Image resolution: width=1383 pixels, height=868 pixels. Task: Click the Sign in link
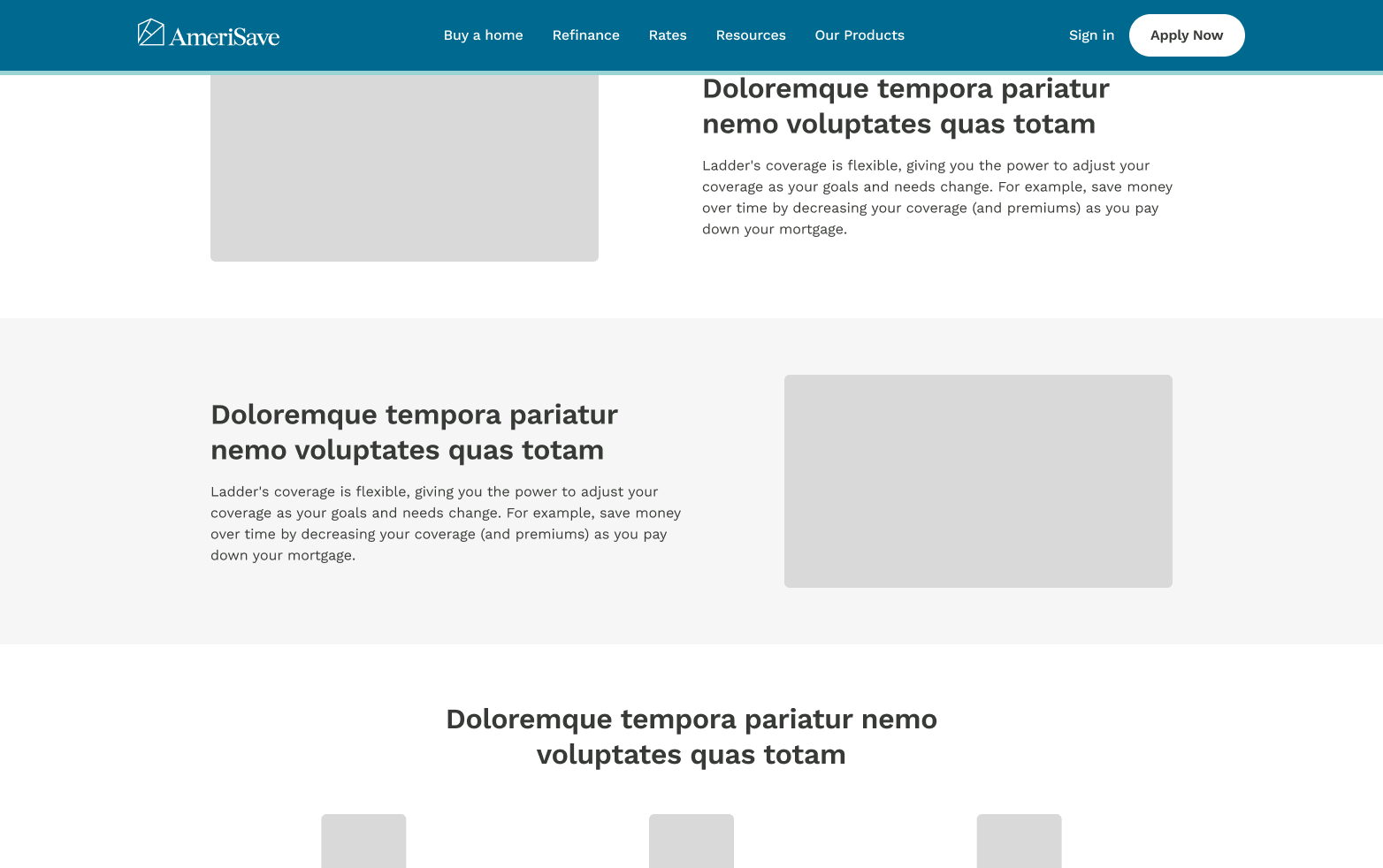click(x=1091, y=35)
